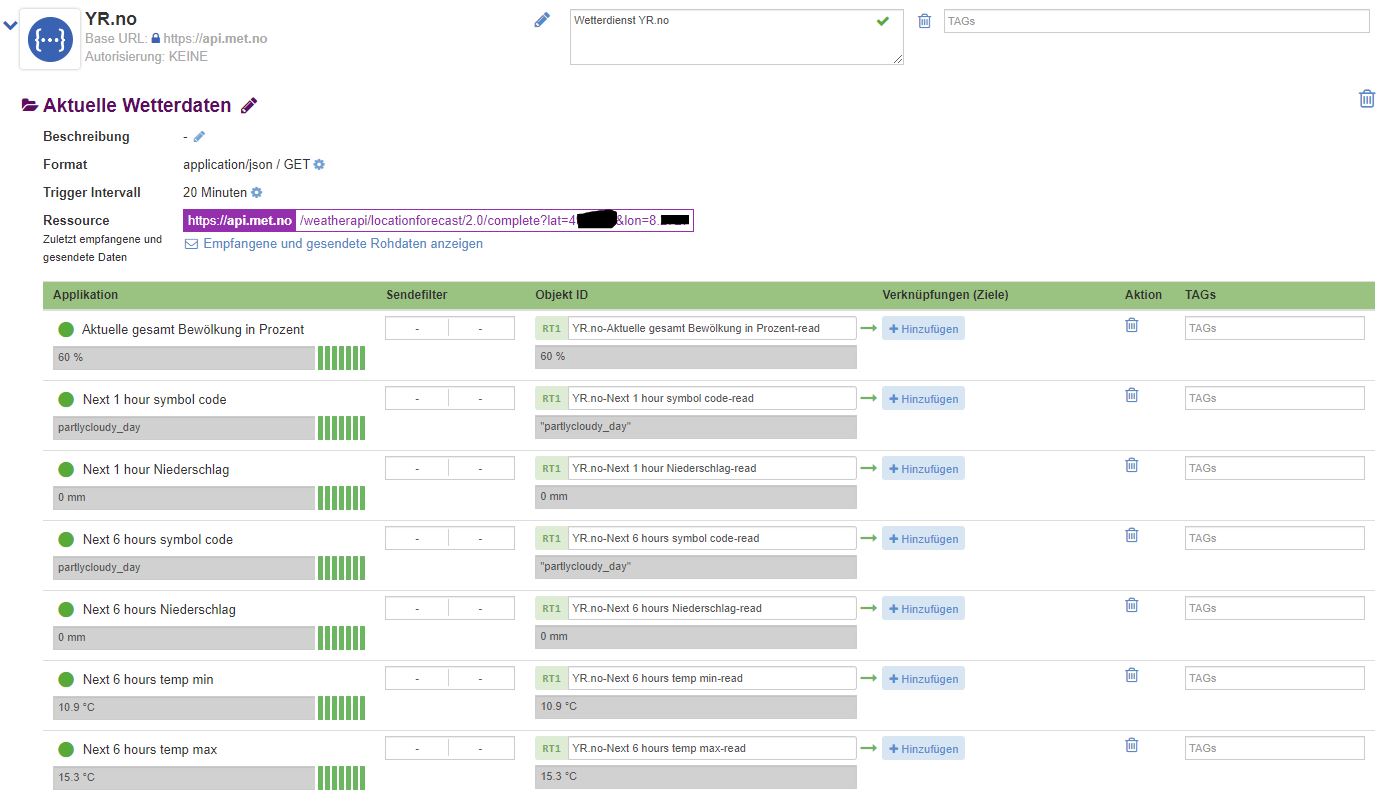The image size is (1380, 805).
Task: Delete the Next 6 hours temp max row
Action: point(1132,745)
